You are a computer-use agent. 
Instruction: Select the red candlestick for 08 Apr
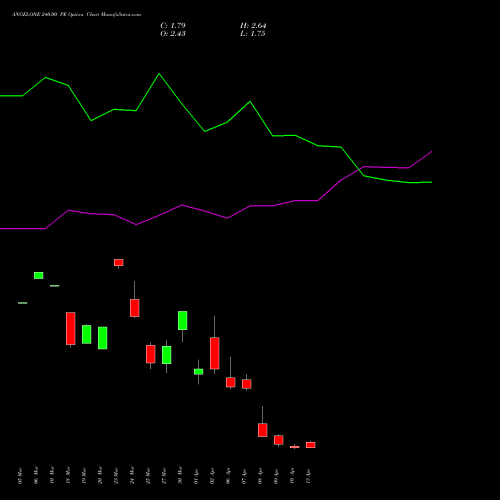pos(263,430)
